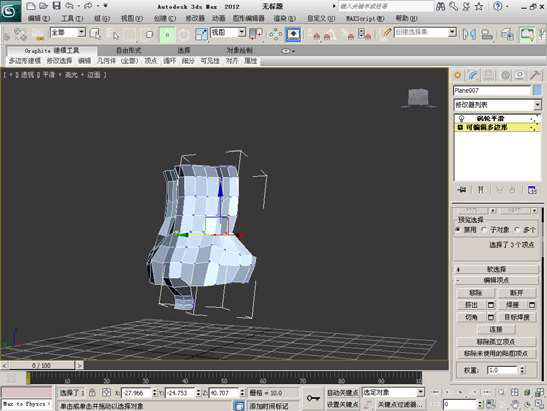Click the pink MAXScript listener box
Image resolution: width=547 pixels, height=411 pixels.
click(x=27, y=392)
